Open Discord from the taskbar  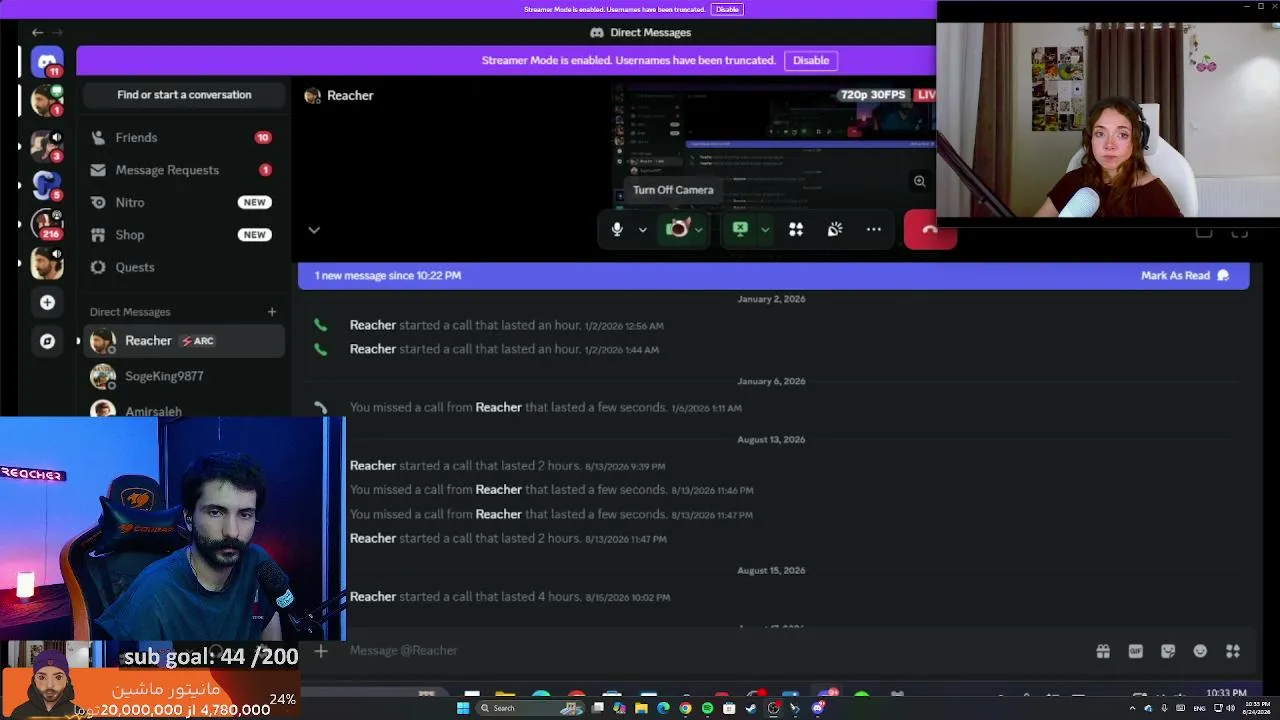pyautogui.click(x=818, y=708)
